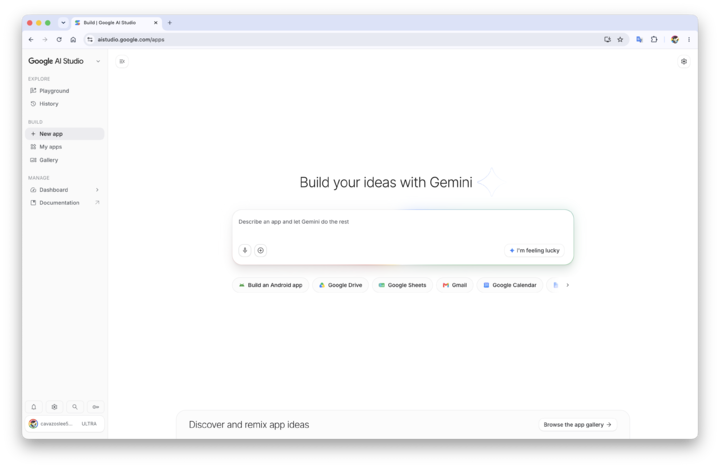Click the I'm feeling lucky button
The width and height of the screenshot is (720, 468).
534,250
